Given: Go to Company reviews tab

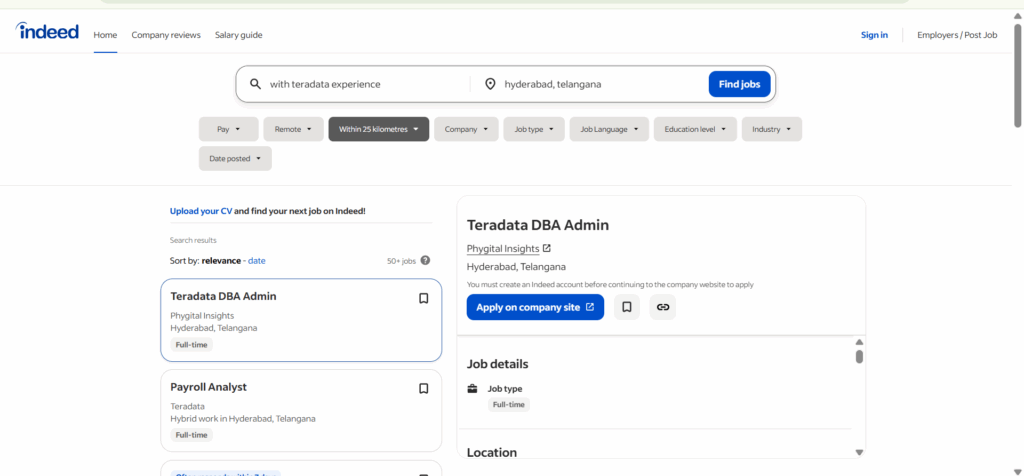Looking at the screenshot, I should (x=166, y=35).
